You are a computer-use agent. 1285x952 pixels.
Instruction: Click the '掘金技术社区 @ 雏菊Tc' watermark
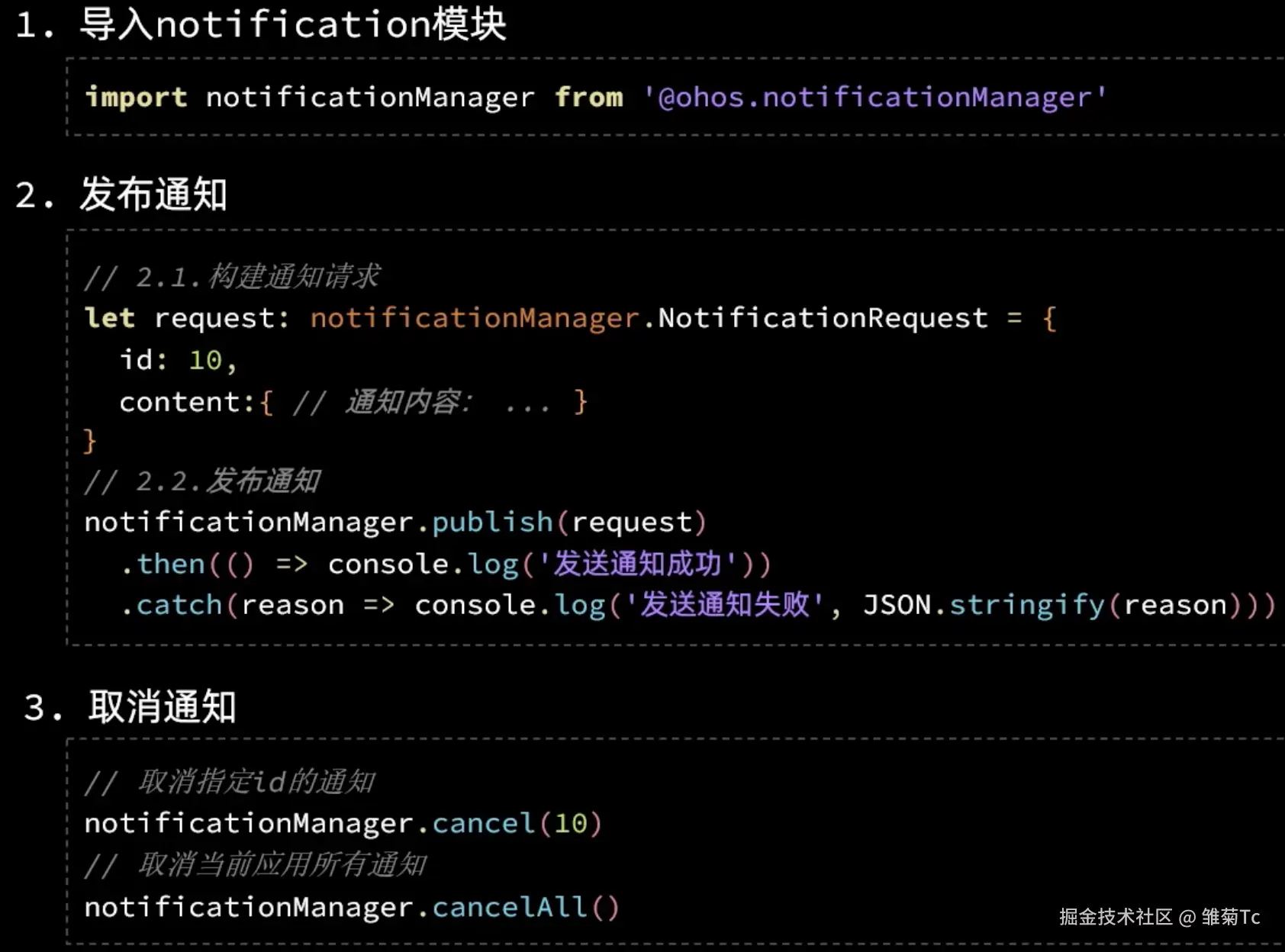[1158, 917]
